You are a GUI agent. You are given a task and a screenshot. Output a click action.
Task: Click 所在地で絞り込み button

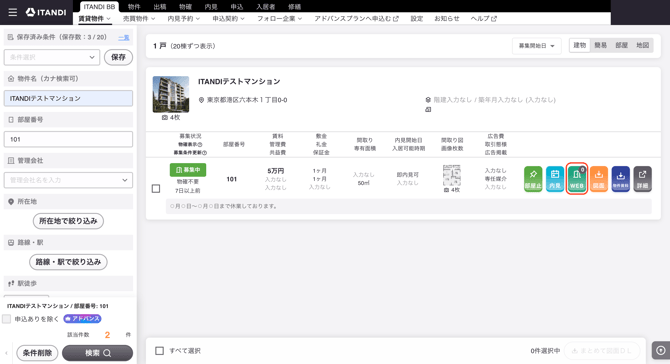click(x=68, y=221)
